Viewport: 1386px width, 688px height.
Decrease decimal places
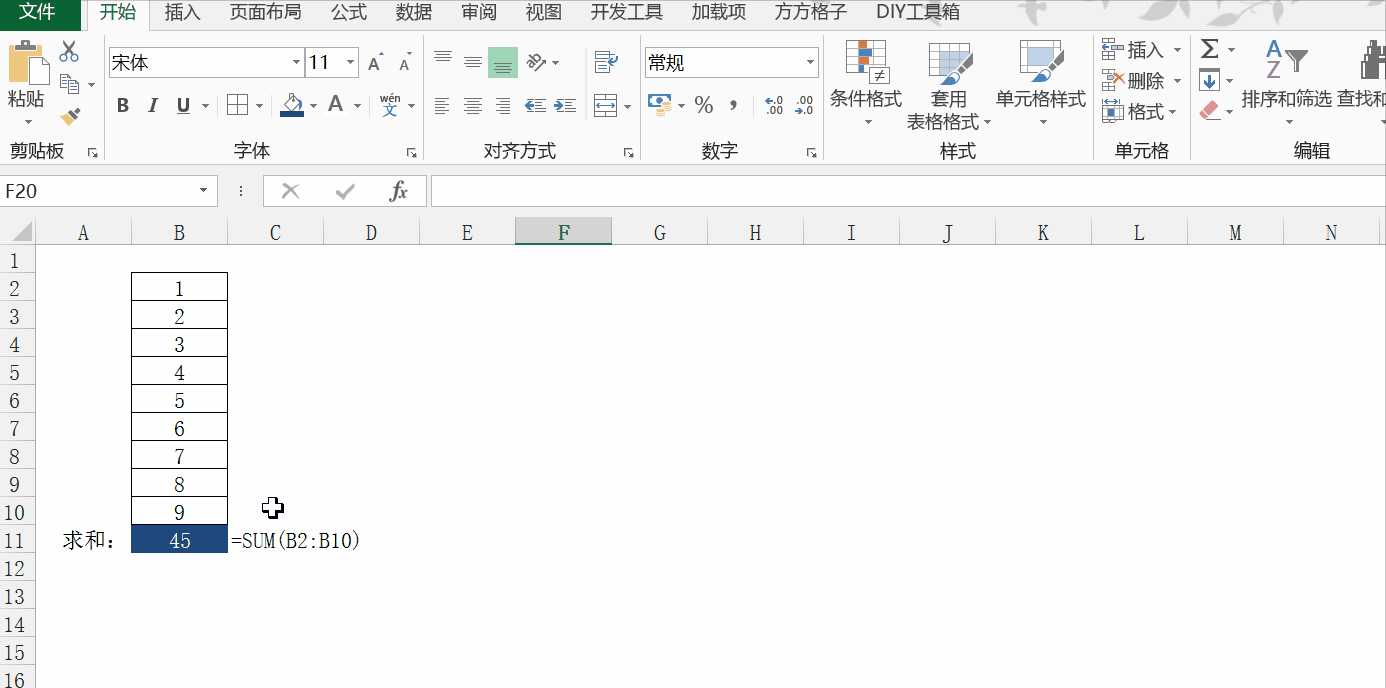pyautogui.click(x=803, y=105)
